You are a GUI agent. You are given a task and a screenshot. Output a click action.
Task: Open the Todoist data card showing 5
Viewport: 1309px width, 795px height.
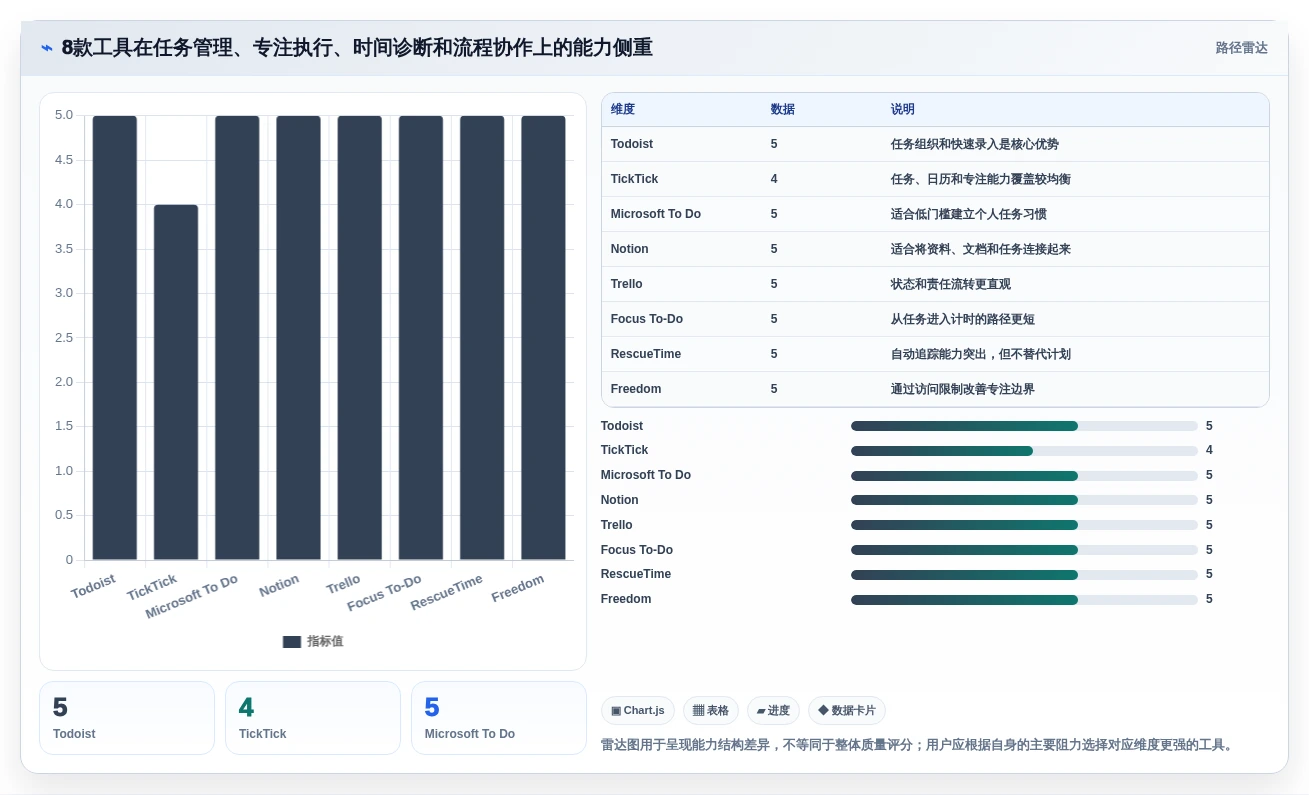click(x=127, y=718)
